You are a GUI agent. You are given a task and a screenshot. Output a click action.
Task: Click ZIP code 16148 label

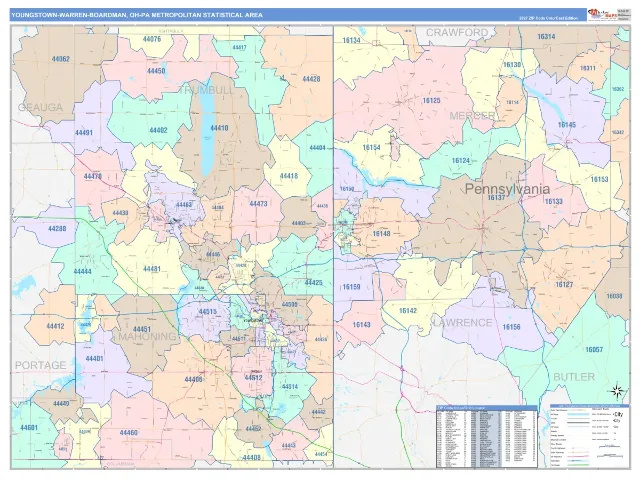coord(381,233)
